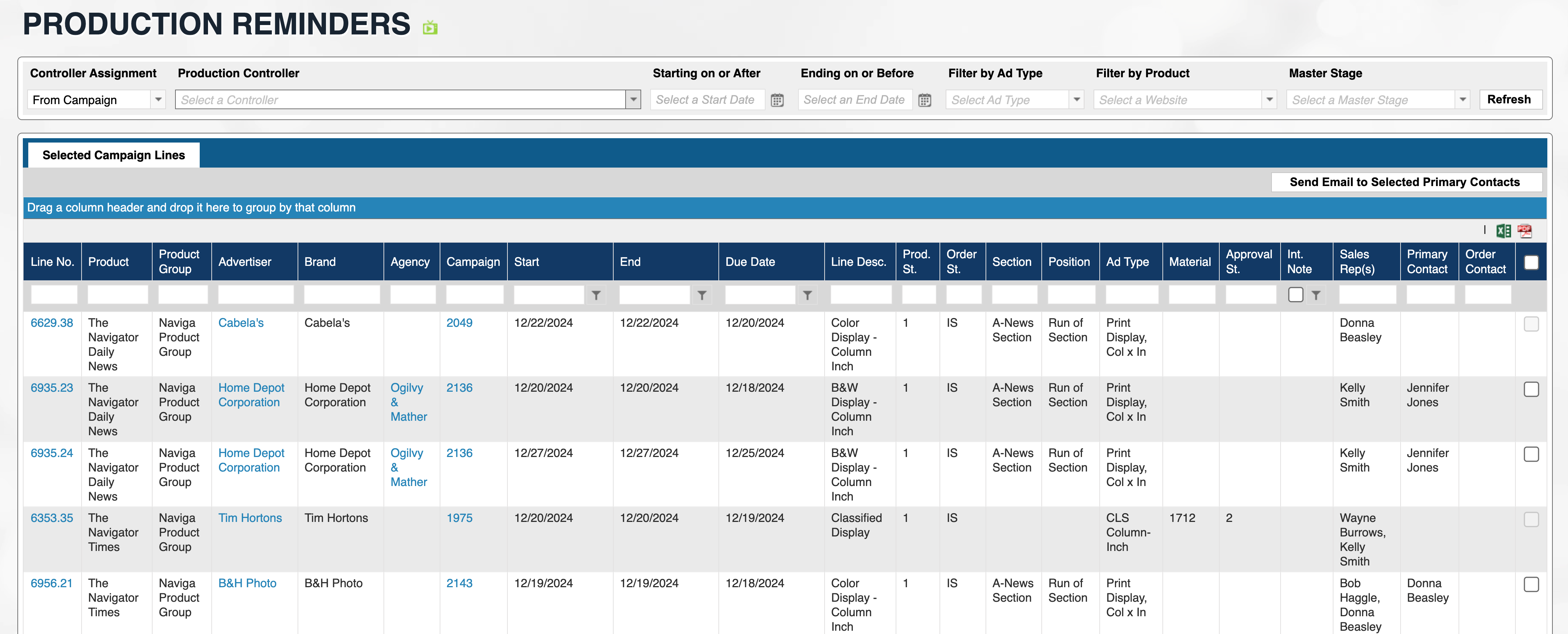Expand Controller Assignment From Campaign dropdown
Screen dimensions: 1568x634
tap(158, 99)
